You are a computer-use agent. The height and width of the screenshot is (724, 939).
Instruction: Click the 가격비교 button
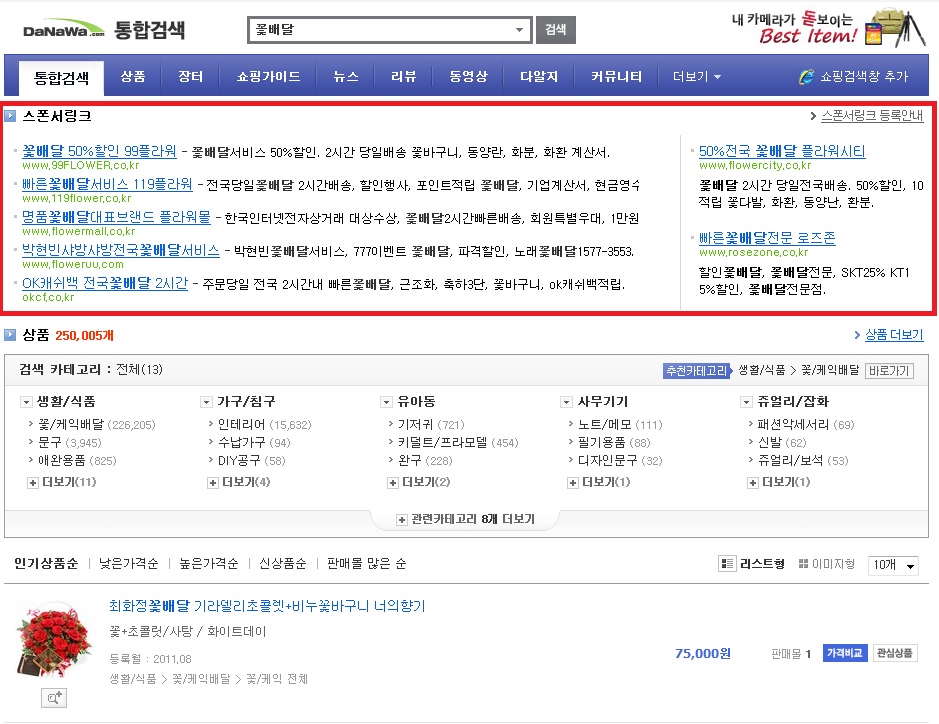pyautogui.click(x=845, y=653)
